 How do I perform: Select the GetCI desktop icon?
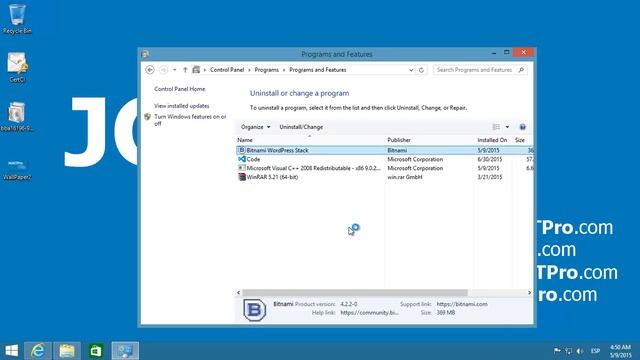tap(17, 67)
